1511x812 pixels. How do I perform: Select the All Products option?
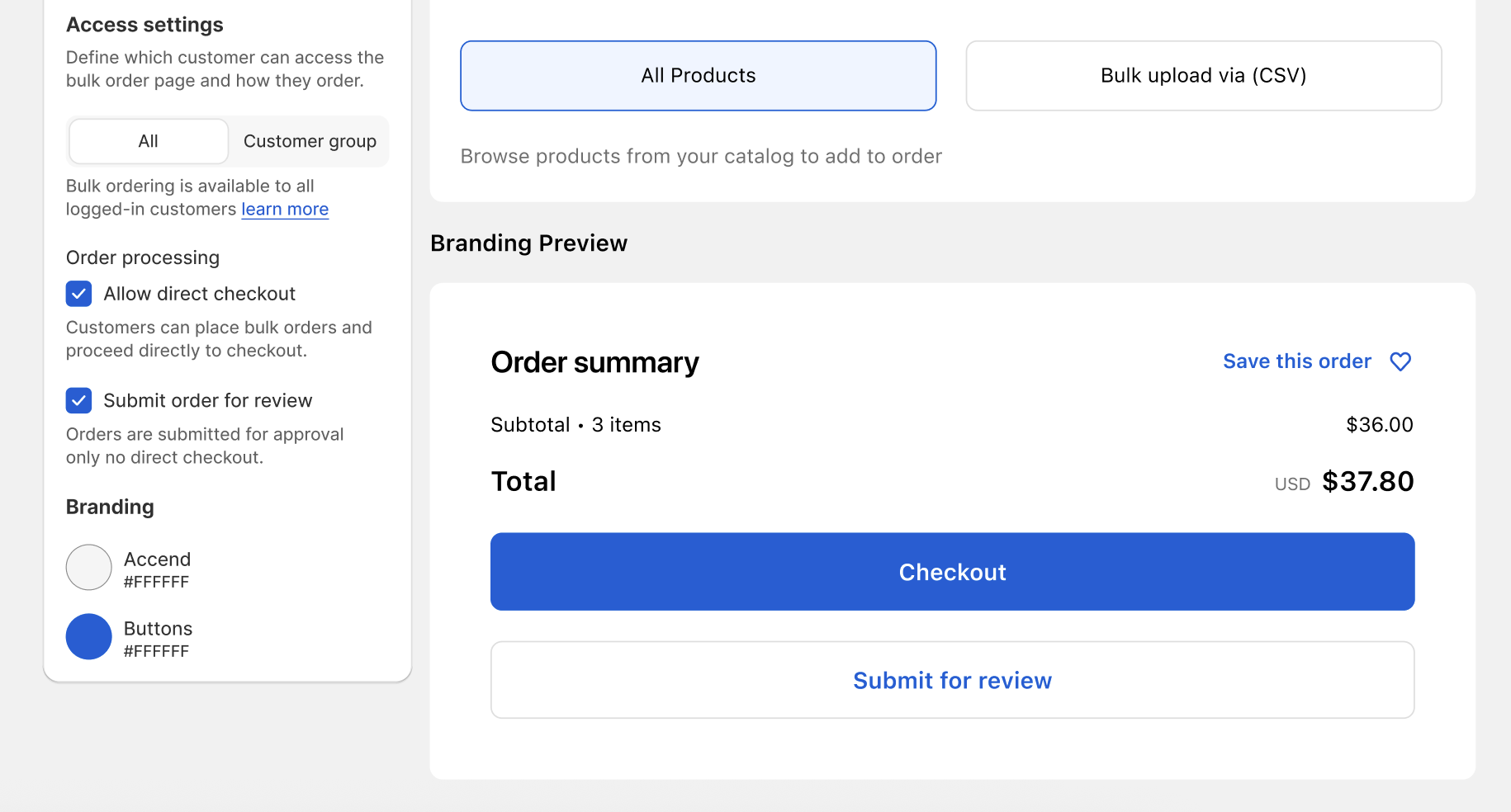(x=698, y=76)
